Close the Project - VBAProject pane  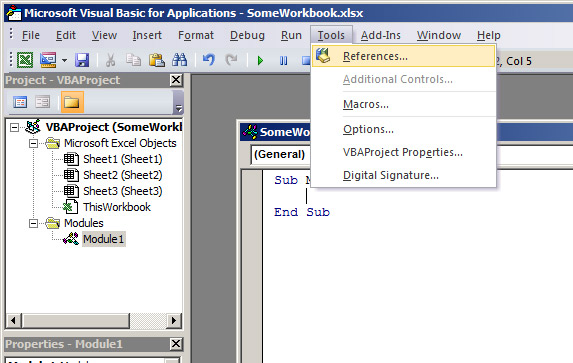click(x=176, y=80)
